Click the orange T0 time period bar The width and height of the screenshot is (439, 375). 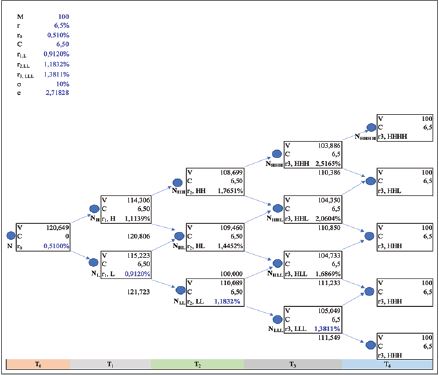click(38, 364)
